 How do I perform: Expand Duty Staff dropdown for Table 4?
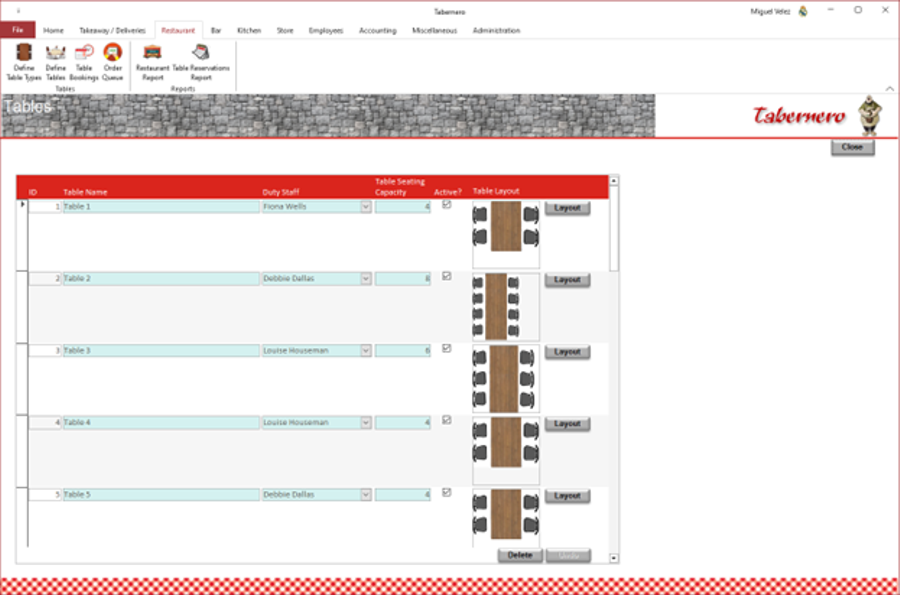[x=366, y=423]
